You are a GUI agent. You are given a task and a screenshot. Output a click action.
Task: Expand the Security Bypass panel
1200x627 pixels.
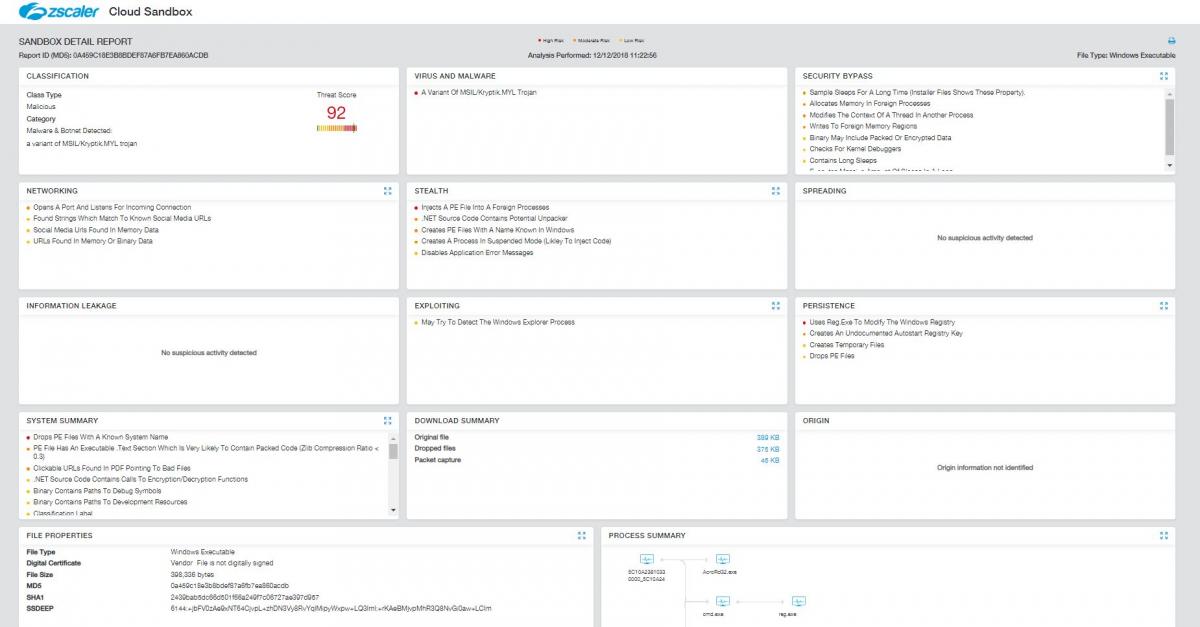coord(1164,76)
